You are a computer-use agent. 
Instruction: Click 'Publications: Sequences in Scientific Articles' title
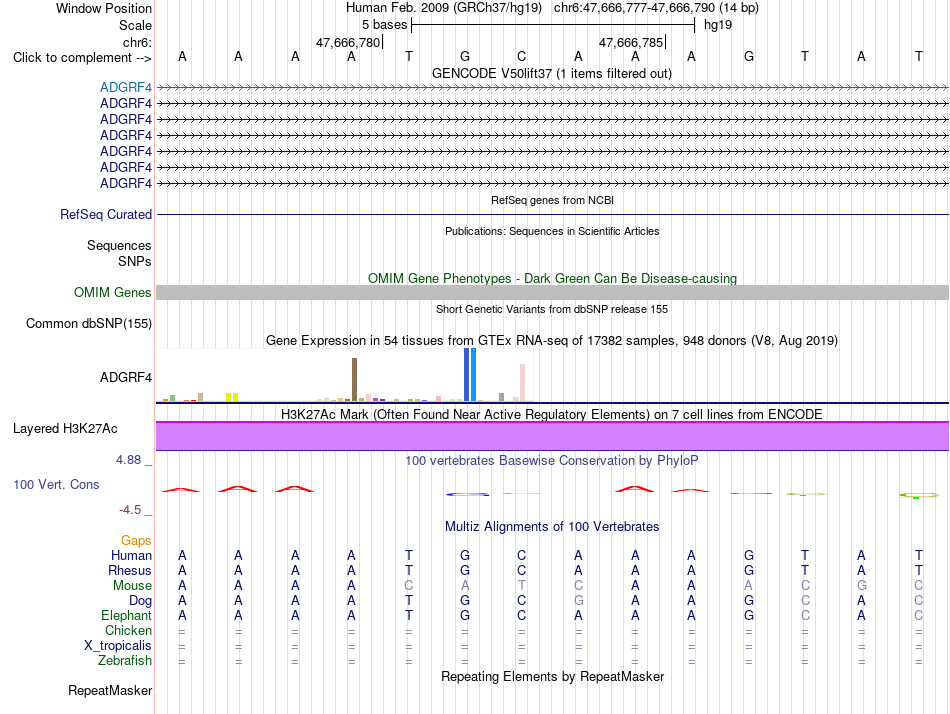tap(552, 231)
